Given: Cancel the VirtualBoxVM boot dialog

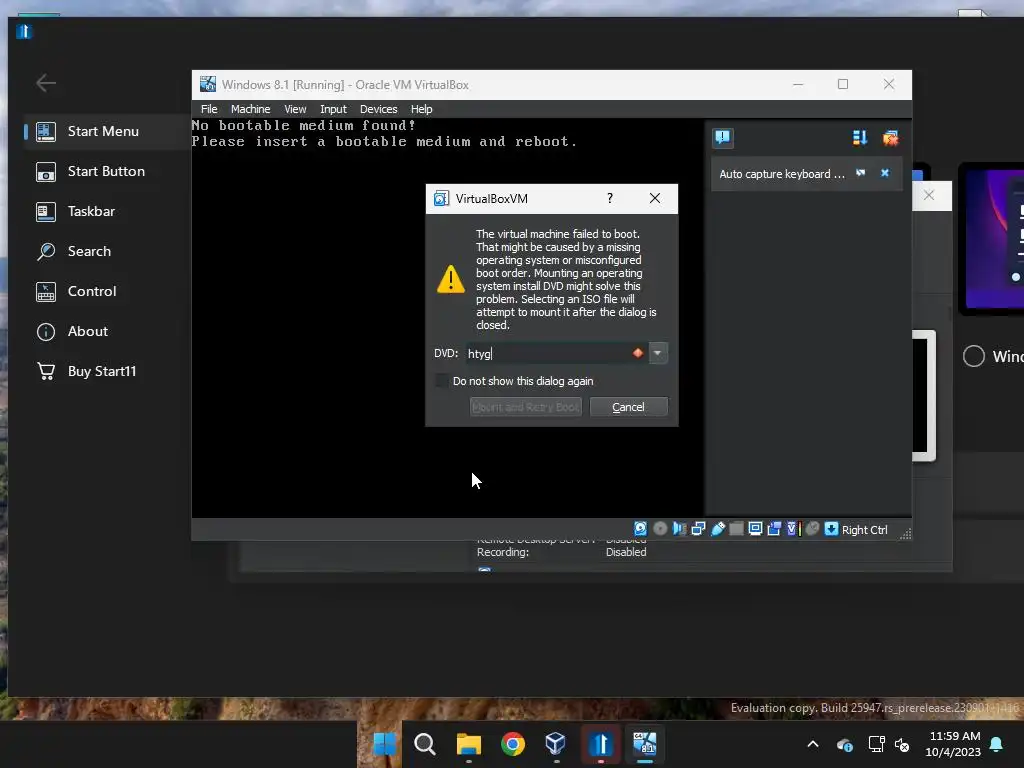Looking at the screenshot, I should (x=628, y=407).
